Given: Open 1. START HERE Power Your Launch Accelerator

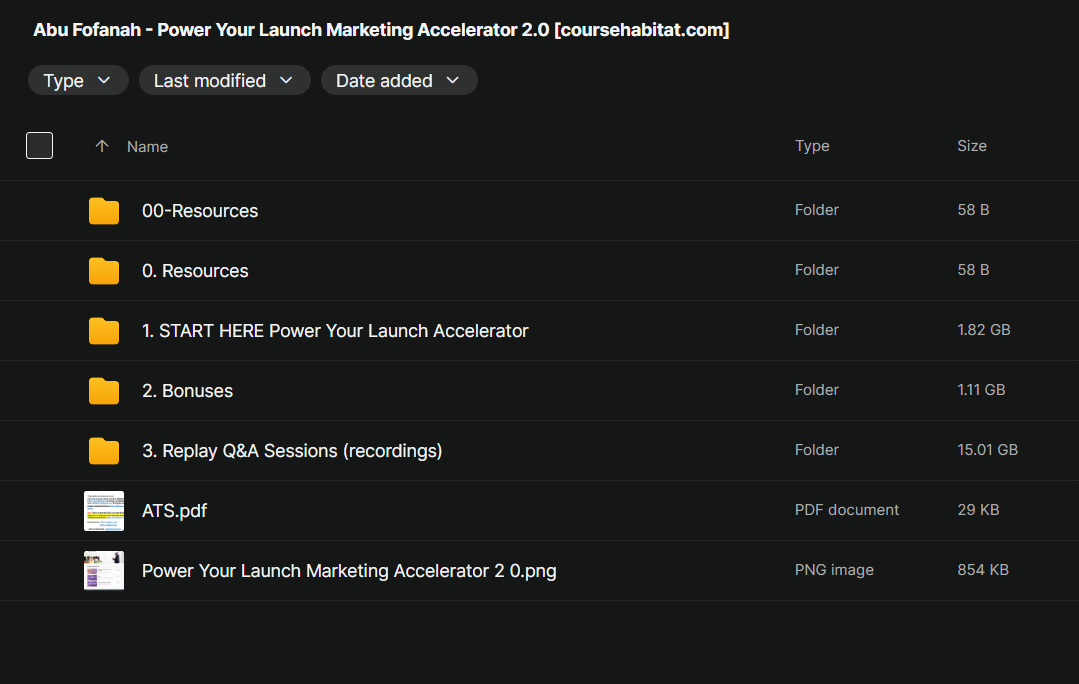Looking at the screenshot, I should pyautogui.click(x=335, y=331).
